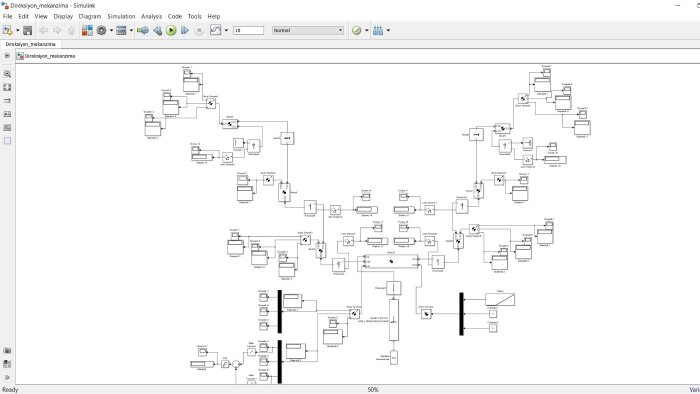Expand the Model Explorer dropdown arrow
This screenshot has width=700, height=394.
(131, 30)
